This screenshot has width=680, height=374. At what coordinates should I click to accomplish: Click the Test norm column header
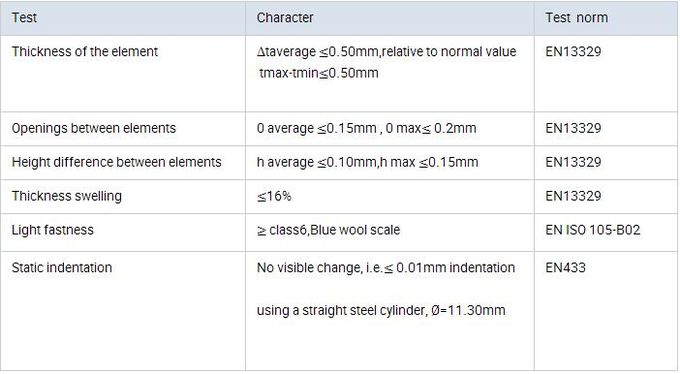[x=606, y=18]
